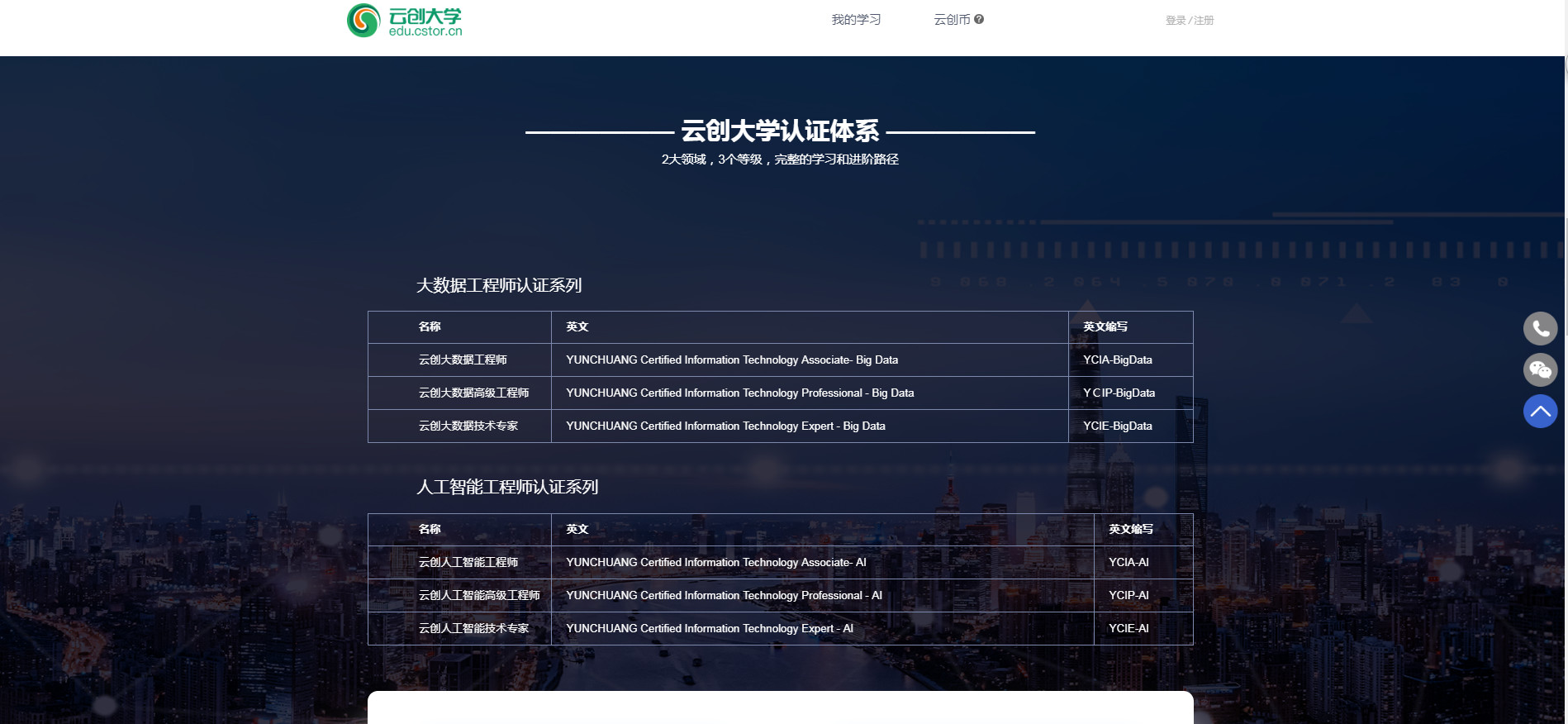Click the back-to-top arrow button
The image size is (1568, 724).
1540,411
